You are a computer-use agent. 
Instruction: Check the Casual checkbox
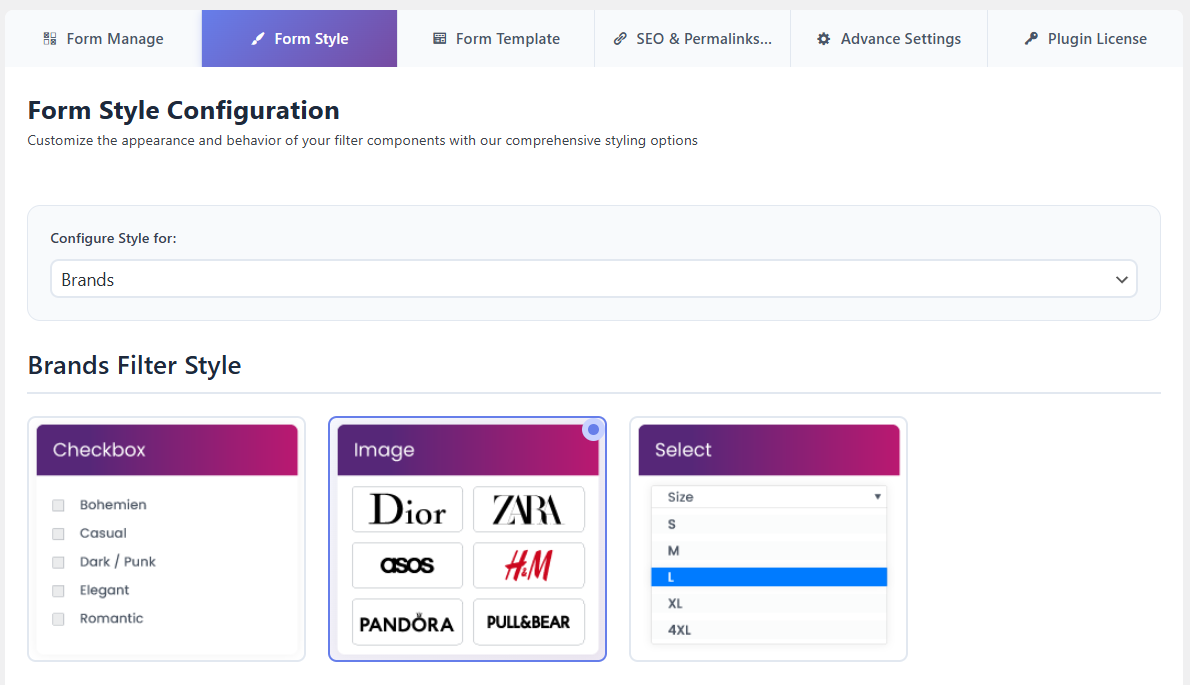coord(58,534)
